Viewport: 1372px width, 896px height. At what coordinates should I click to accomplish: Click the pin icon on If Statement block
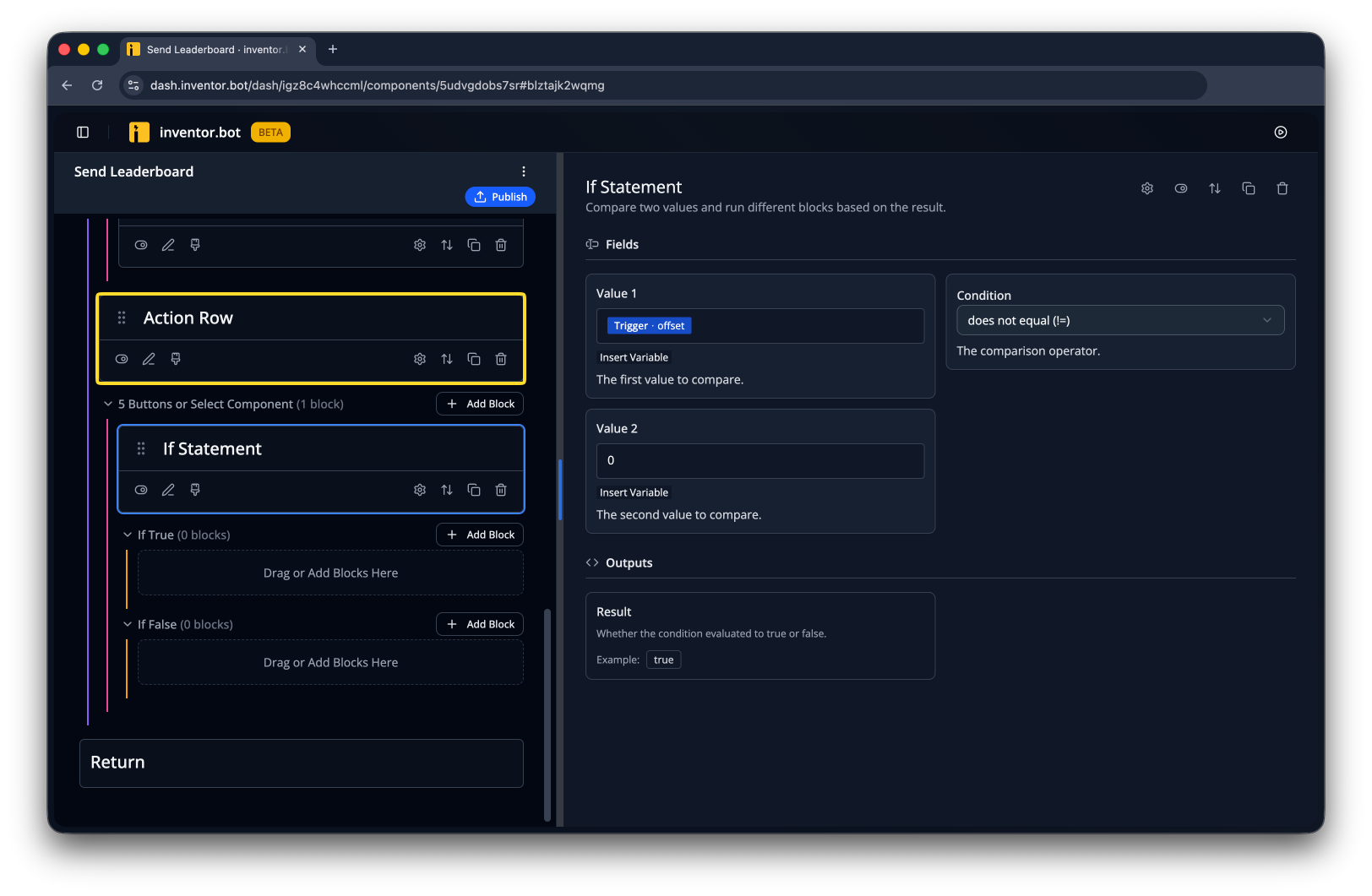pos(195,490)
